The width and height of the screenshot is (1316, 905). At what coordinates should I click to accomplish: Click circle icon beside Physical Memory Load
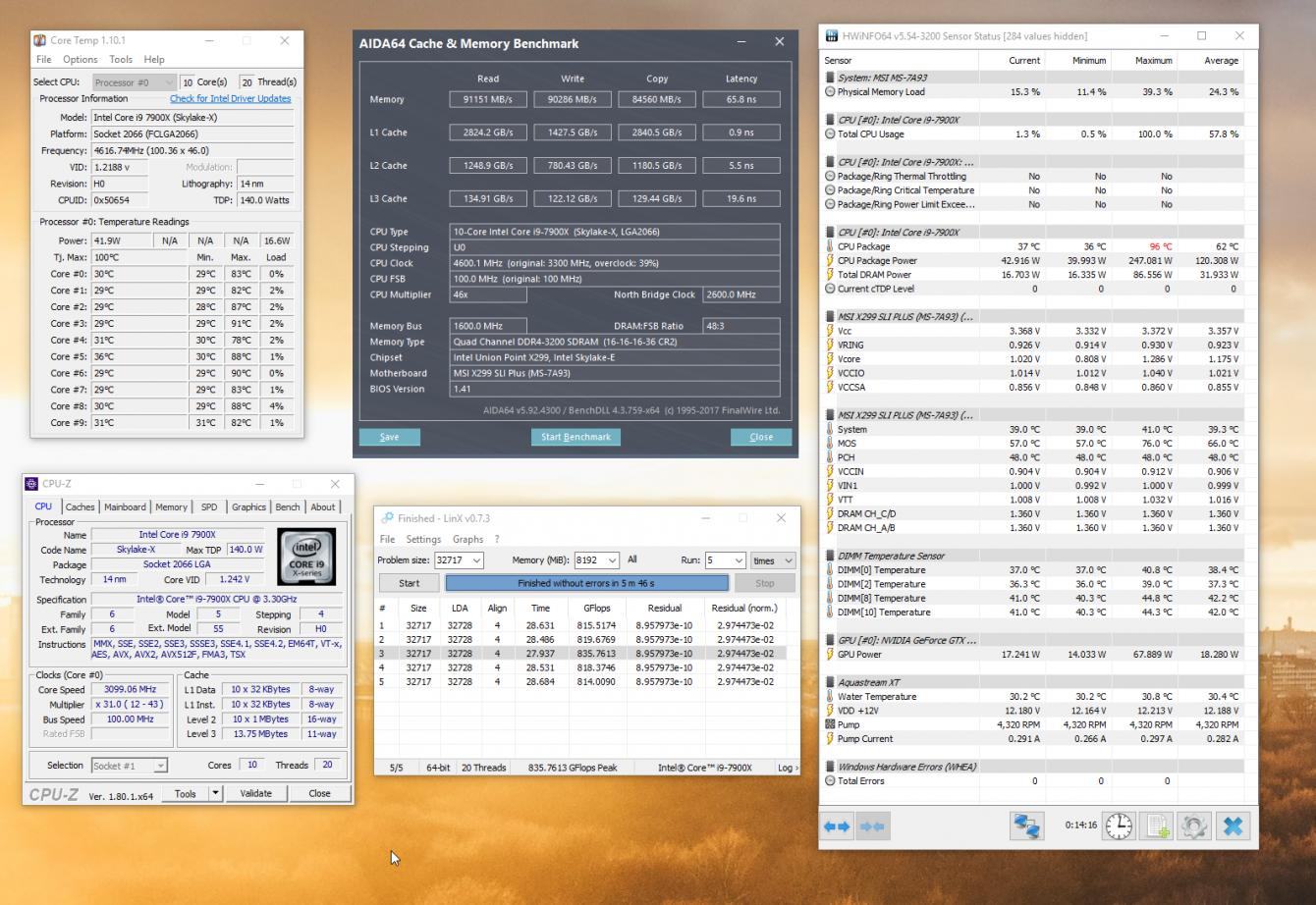[830, 92]
